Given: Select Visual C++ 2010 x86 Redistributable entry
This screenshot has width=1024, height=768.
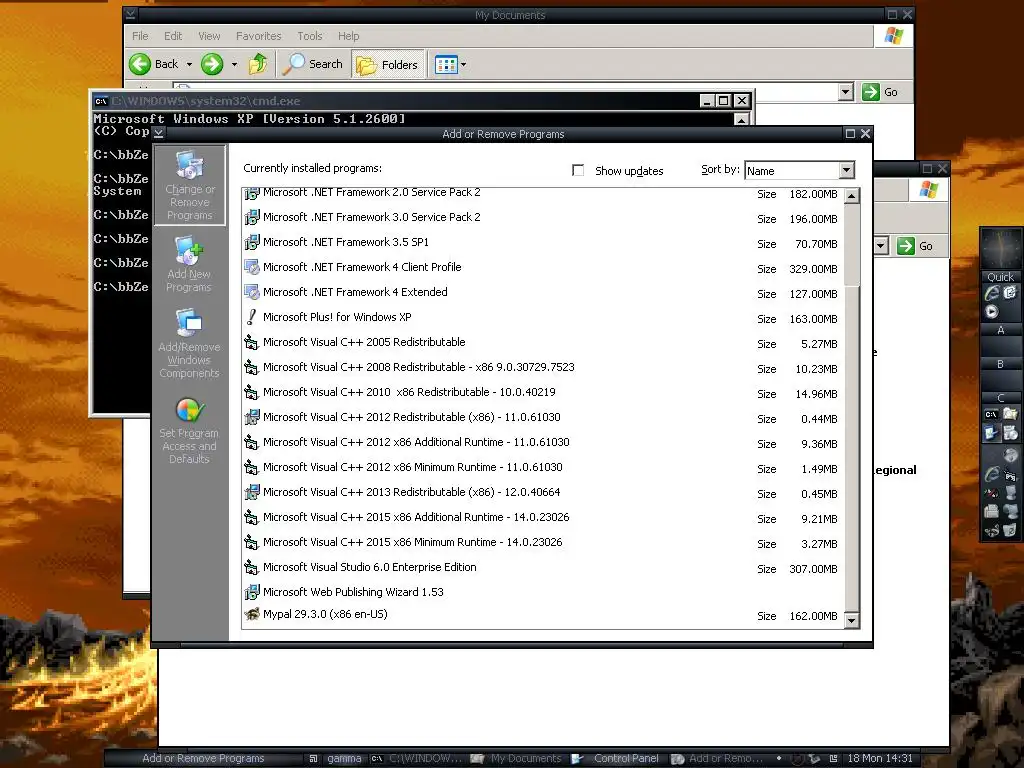Looking at the screenshot, I should click(543, 392).
